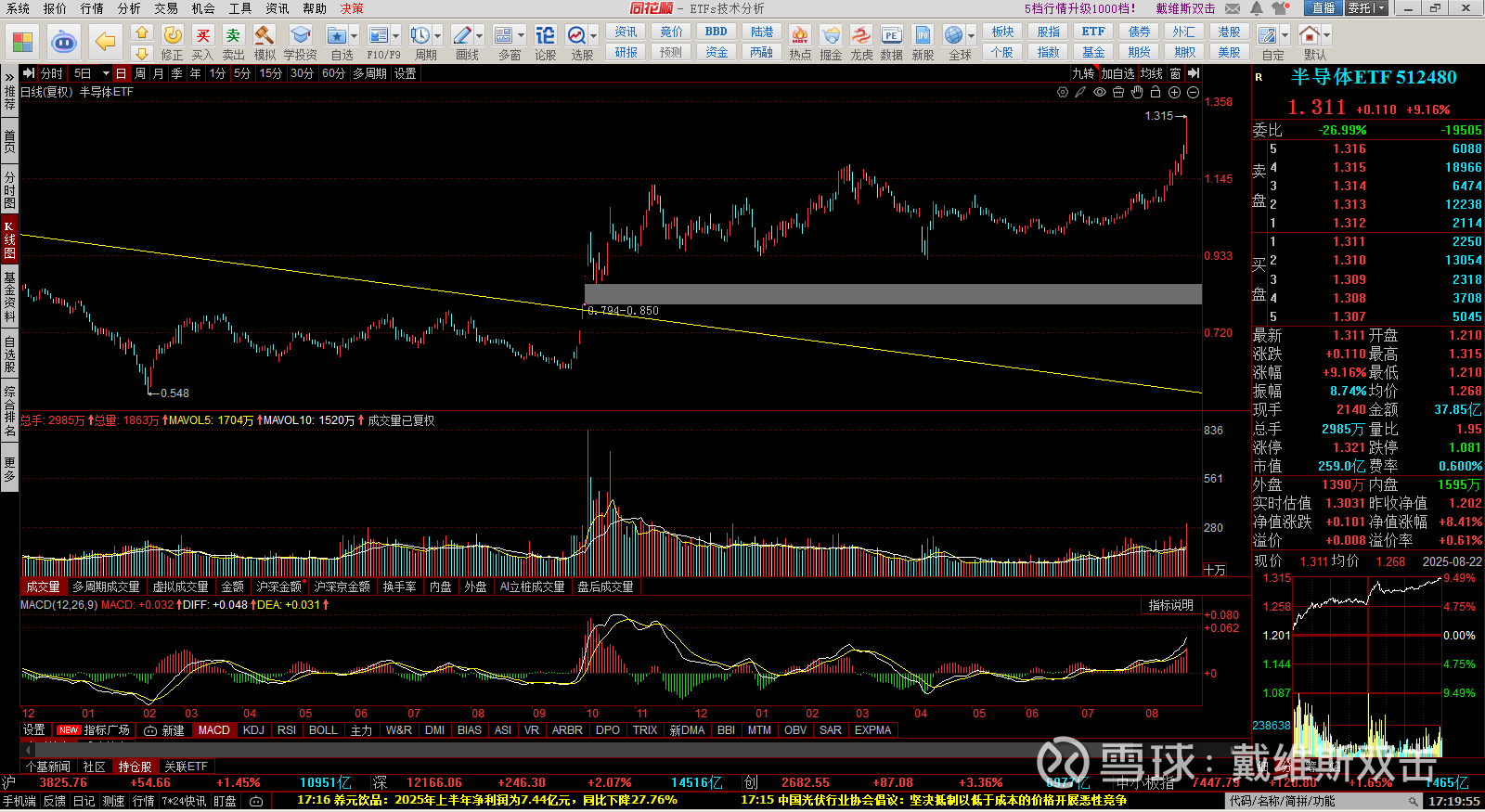This screenshot has height=812, width=1485.
Task: Click the 加自选 add to watchlist button
Action: click(1117, 73)
